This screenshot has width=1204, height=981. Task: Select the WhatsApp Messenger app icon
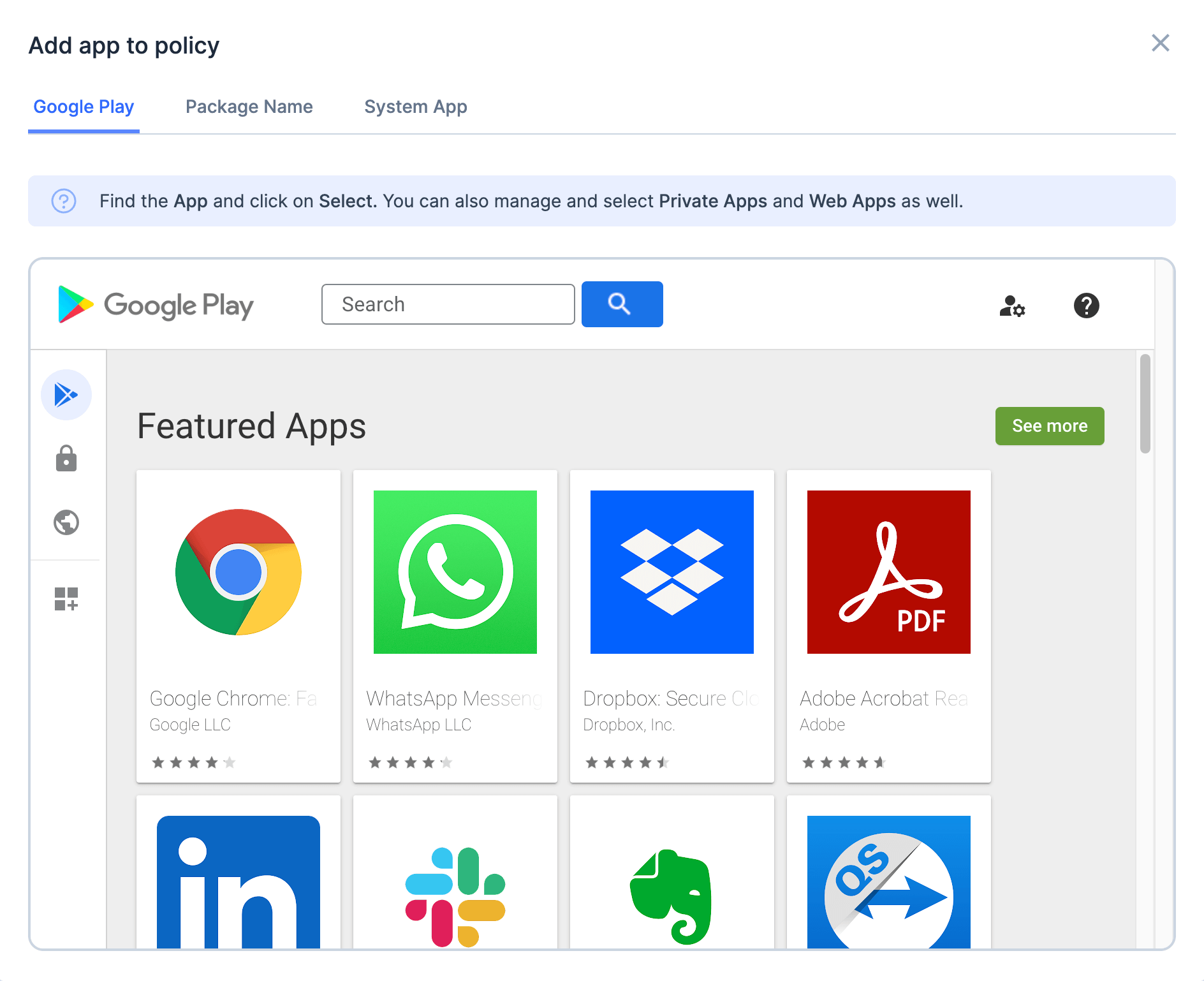(x=455, y=572)
